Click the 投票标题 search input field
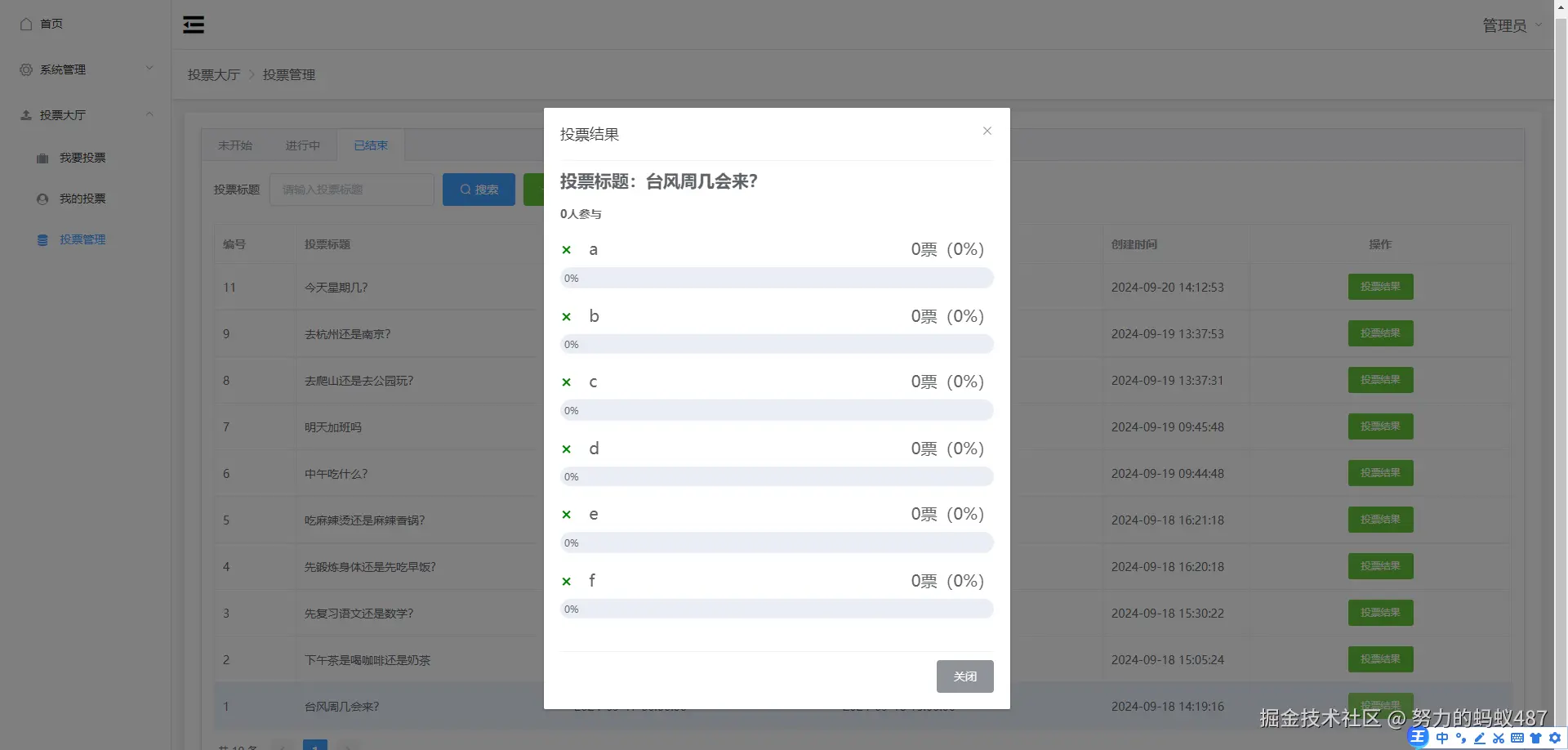 (x=352, y=190)
